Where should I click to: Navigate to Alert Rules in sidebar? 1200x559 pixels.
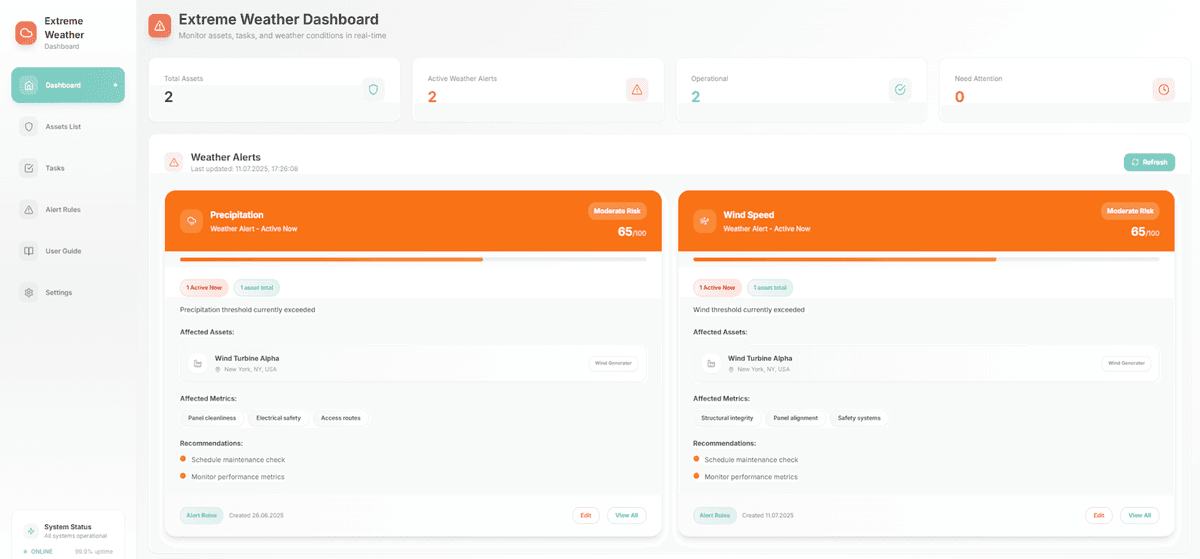click(x=62, y=210)
